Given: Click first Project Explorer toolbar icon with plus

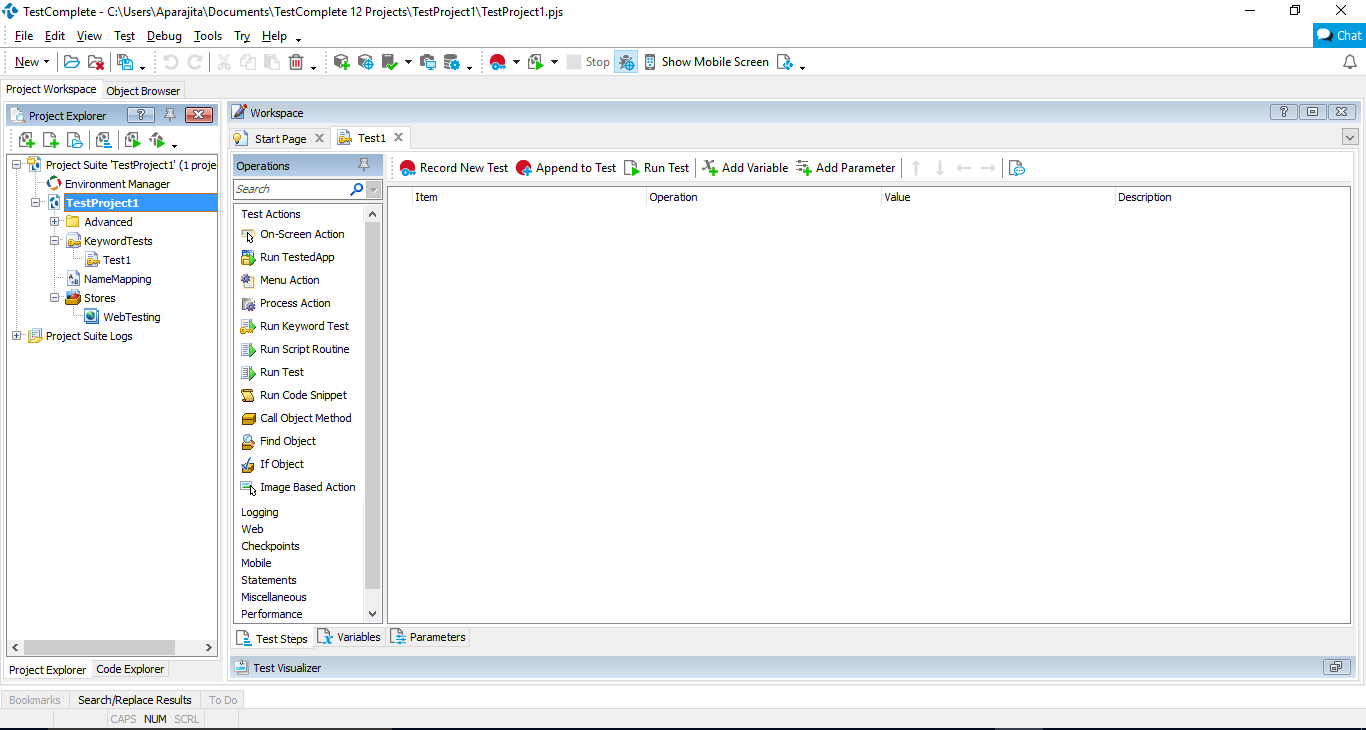Looking at the screenshot, I should [27, 140].
